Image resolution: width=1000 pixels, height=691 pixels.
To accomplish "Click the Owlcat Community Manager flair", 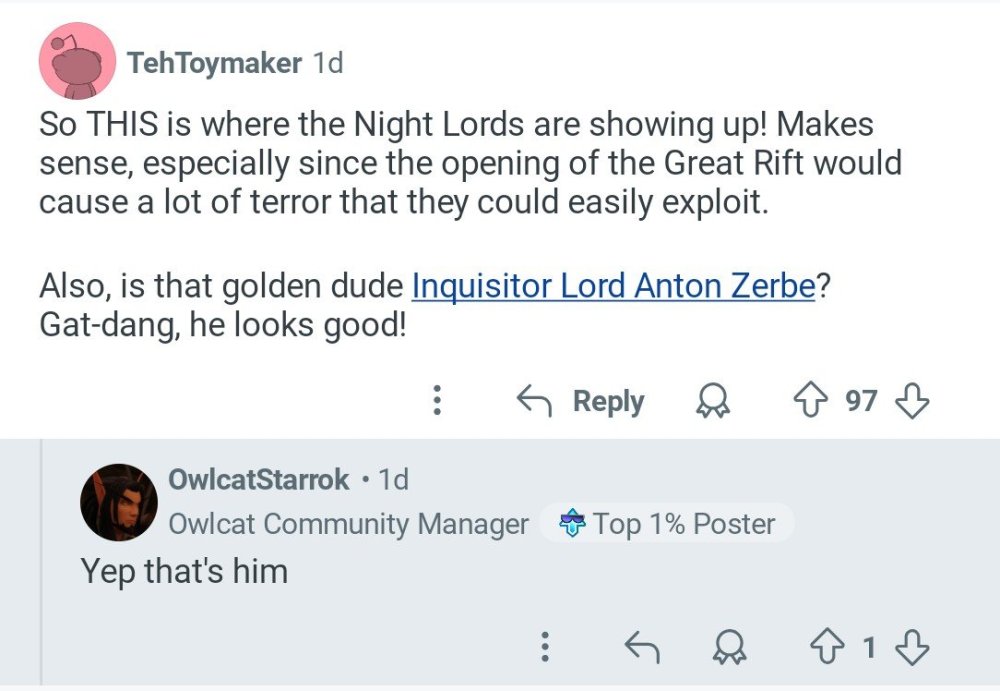I will coord(348,524).
